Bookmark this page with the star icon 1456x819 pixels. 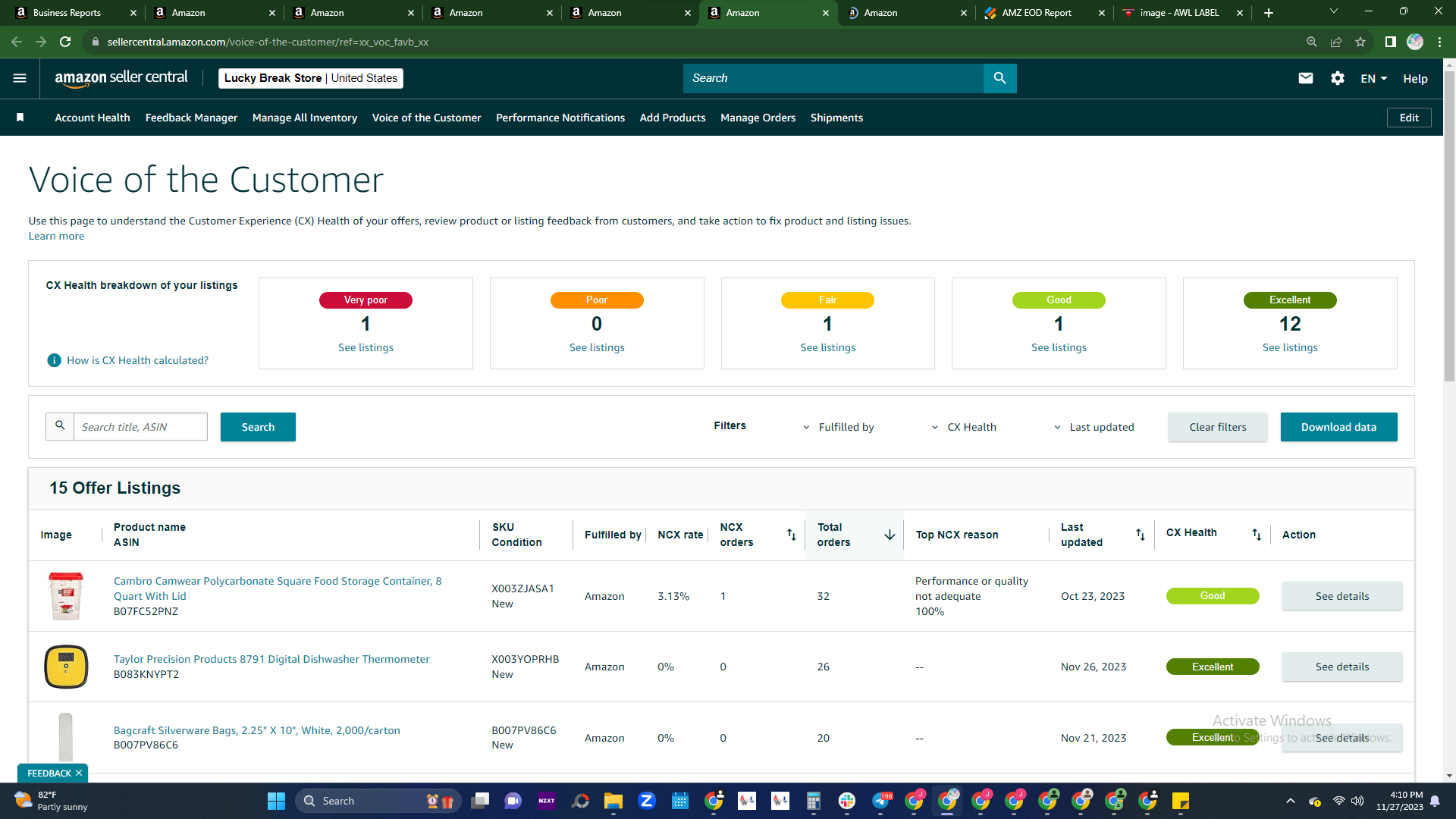coord(1360,42)
